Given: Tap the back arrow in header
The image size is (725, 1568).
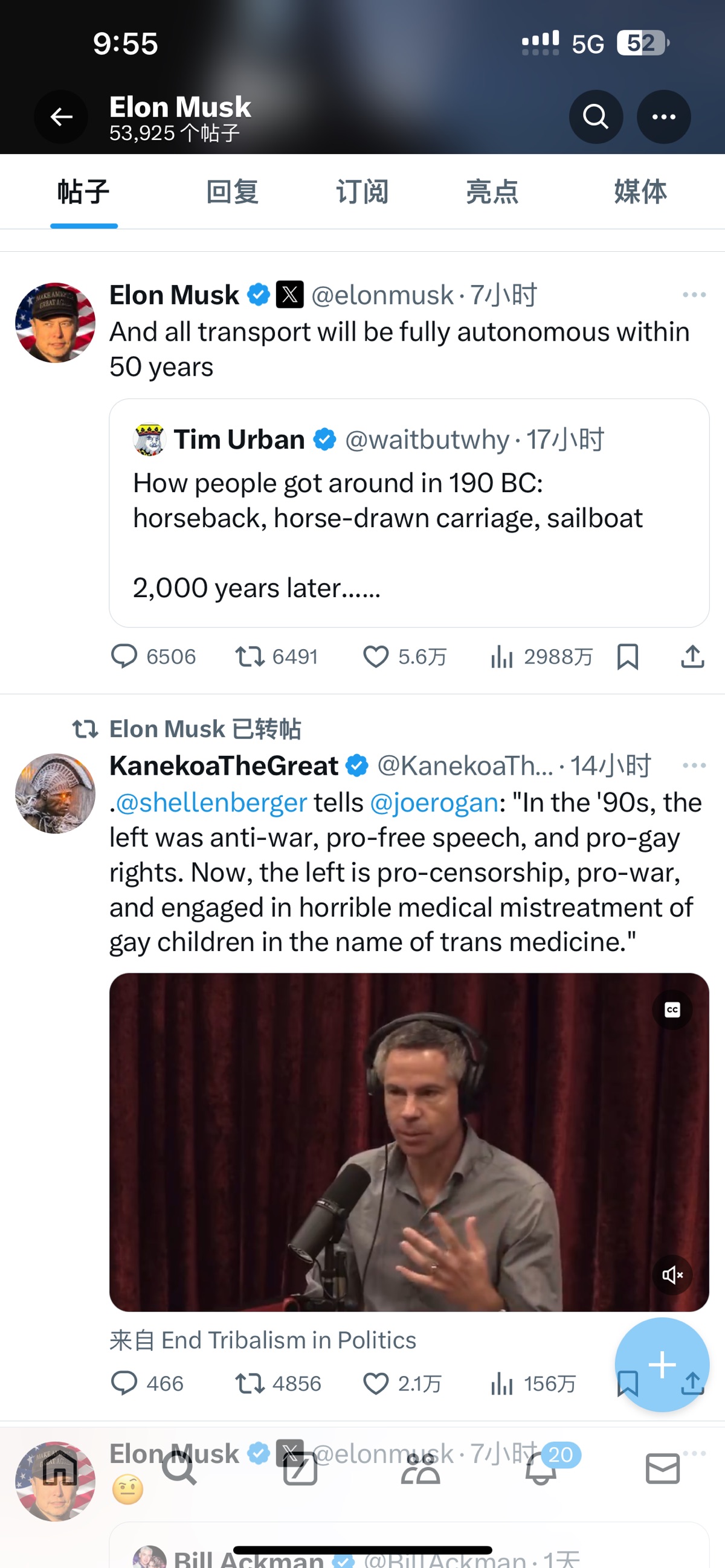Looking at the screenshot, I should (61, 117).
